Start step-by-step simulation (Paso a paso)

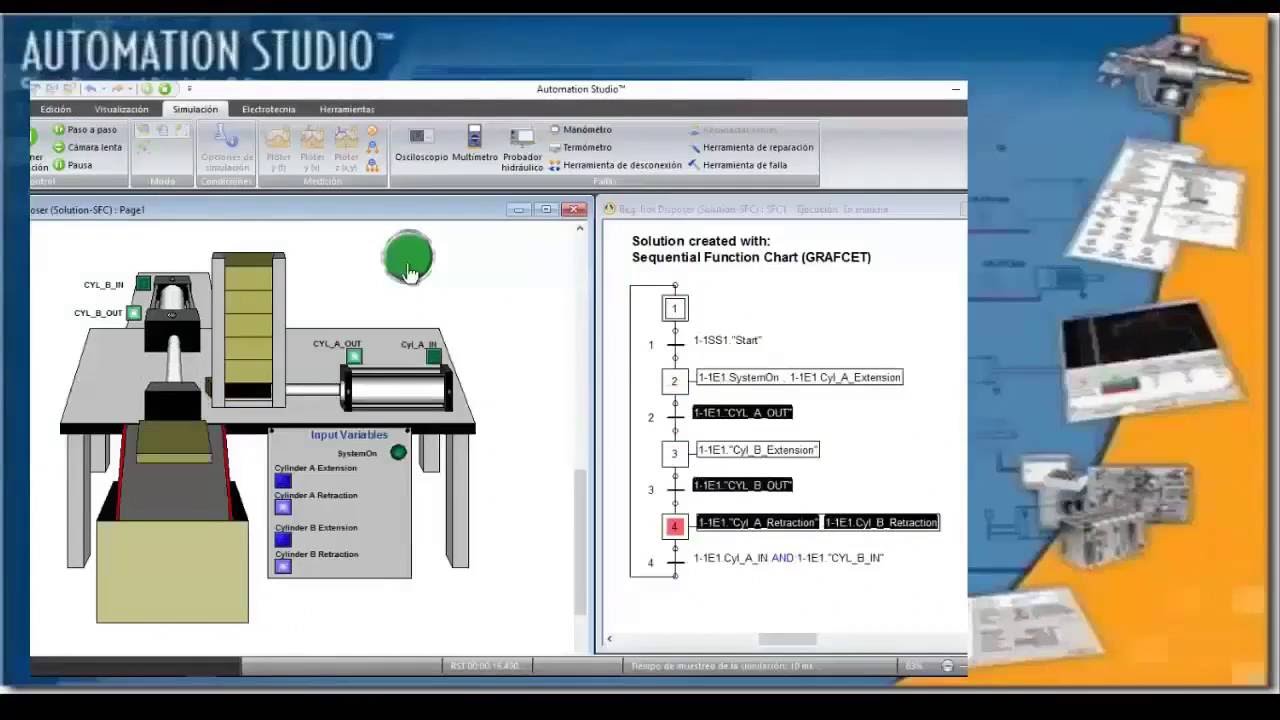pyautogui.click(x=85, y=130)
